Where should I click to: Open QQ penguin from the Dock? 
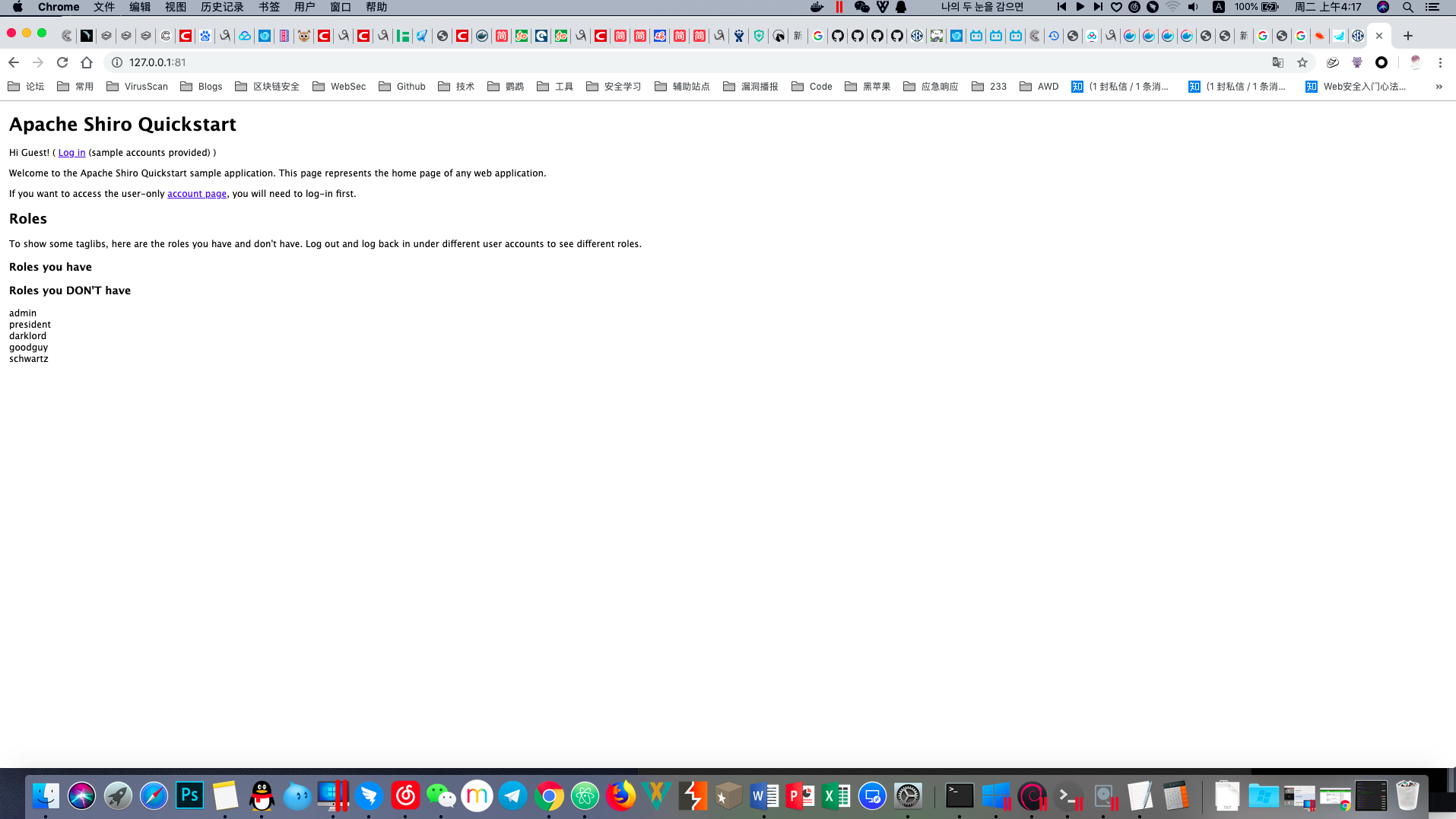(x=262, y=796)
